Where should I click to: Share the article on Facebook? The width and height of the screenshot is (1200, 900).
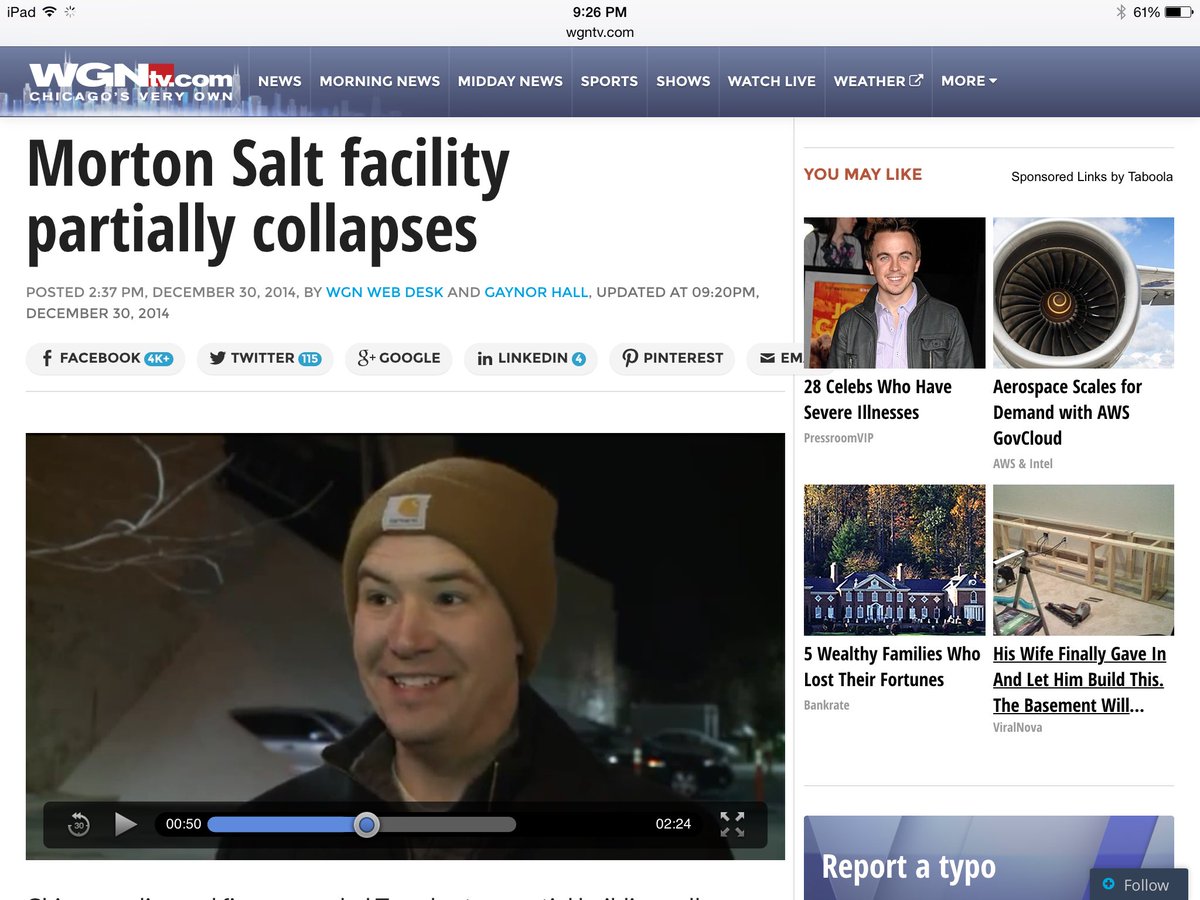point(105,358)
